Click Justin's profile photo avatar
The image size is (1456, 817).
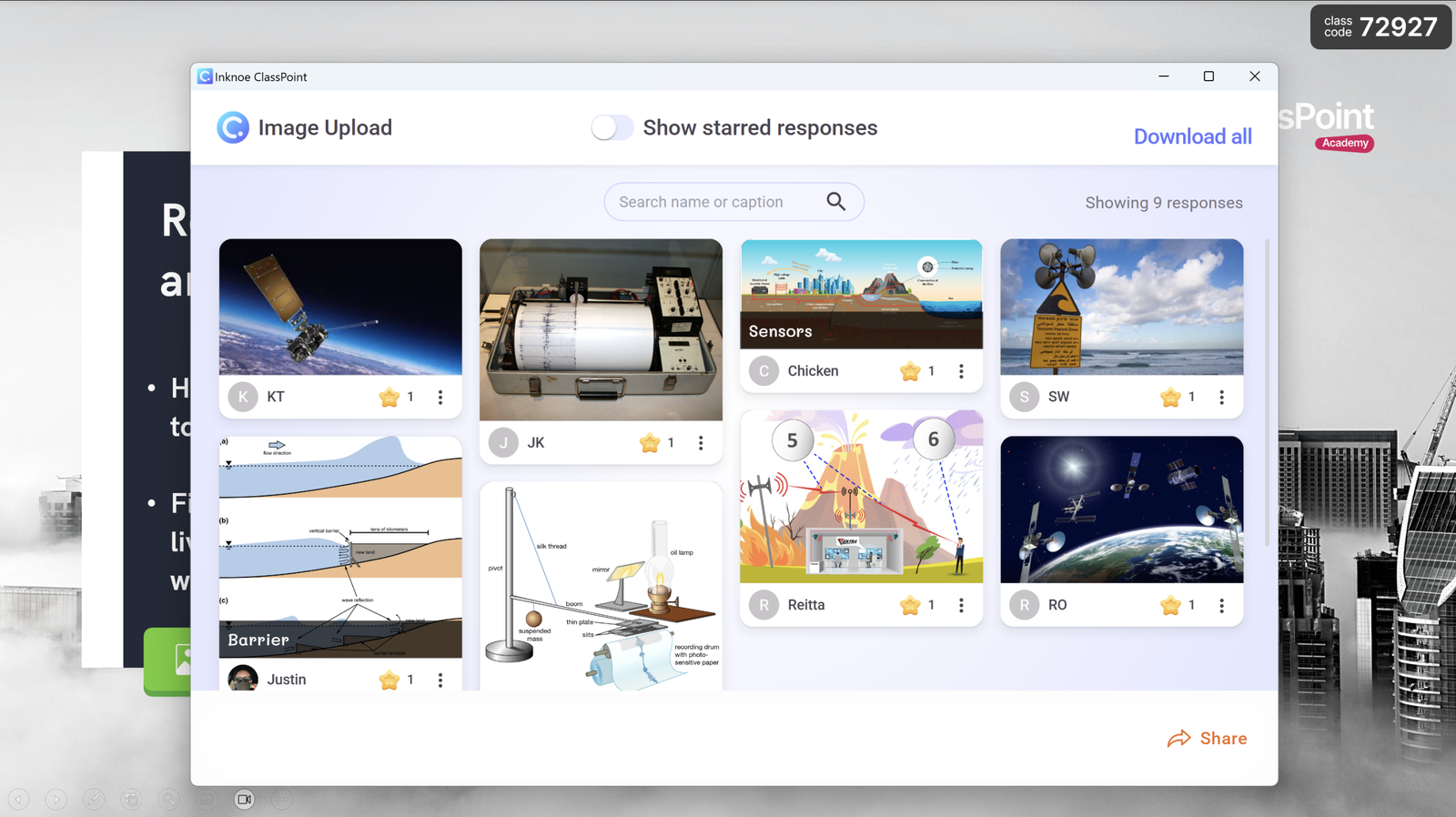(243, 679)
